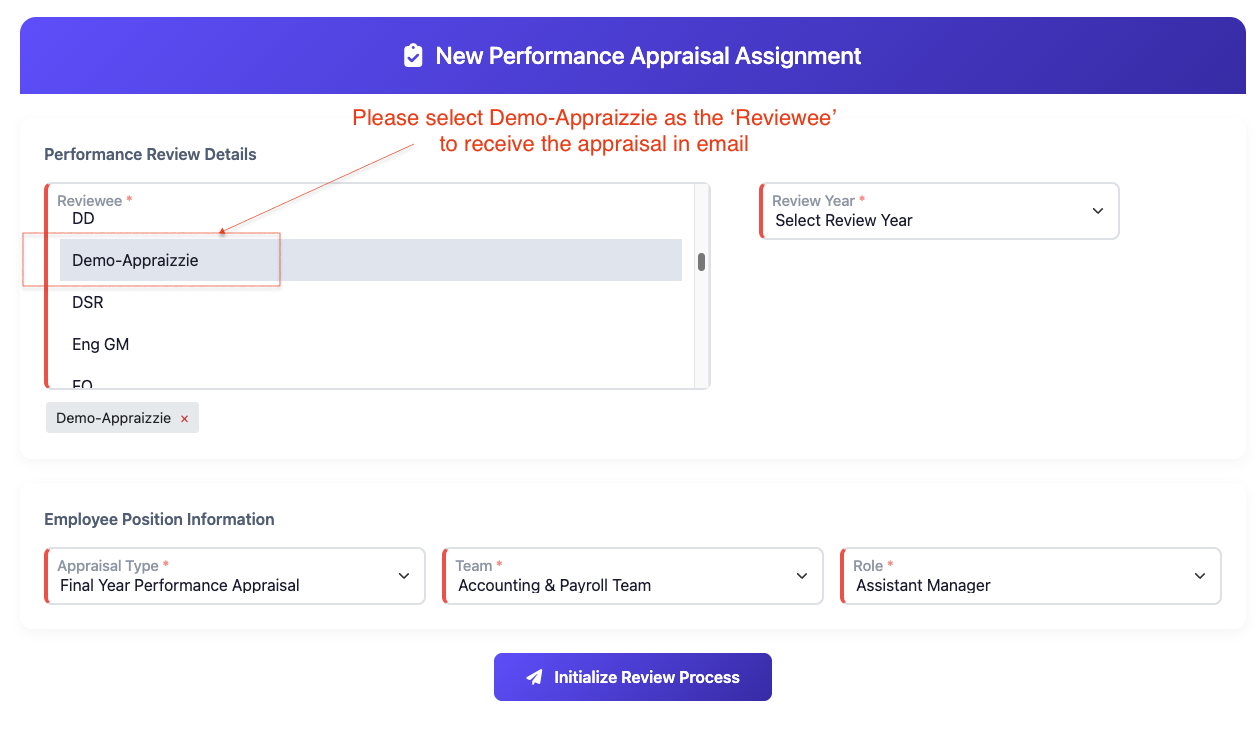
Task: Select Demo-Appraizzie in the Reviewee list
Action: click(135, 260)
